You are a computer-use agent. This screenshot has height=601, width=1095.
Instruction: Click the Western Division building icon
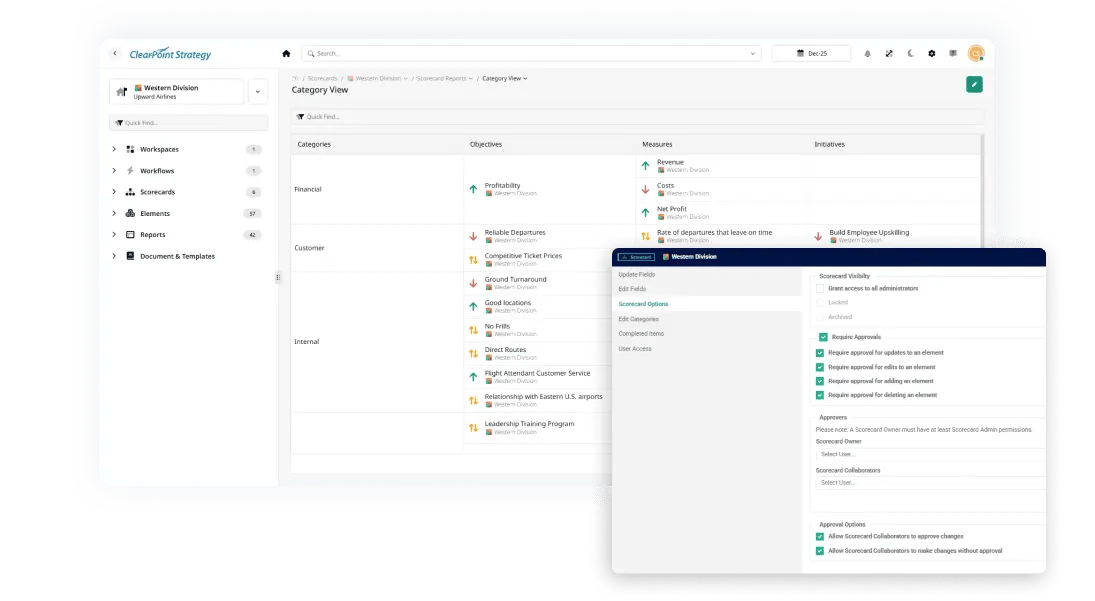pos(122,91)
